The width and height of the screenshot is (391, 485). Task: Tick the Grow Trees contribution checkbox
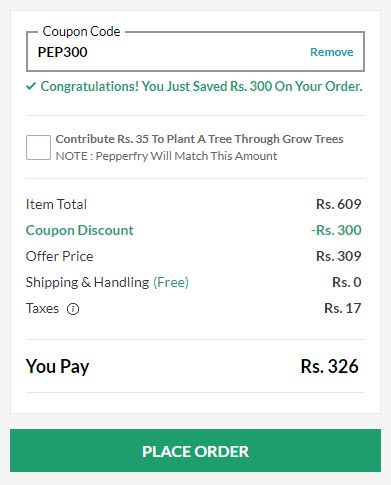pos(38,147)
